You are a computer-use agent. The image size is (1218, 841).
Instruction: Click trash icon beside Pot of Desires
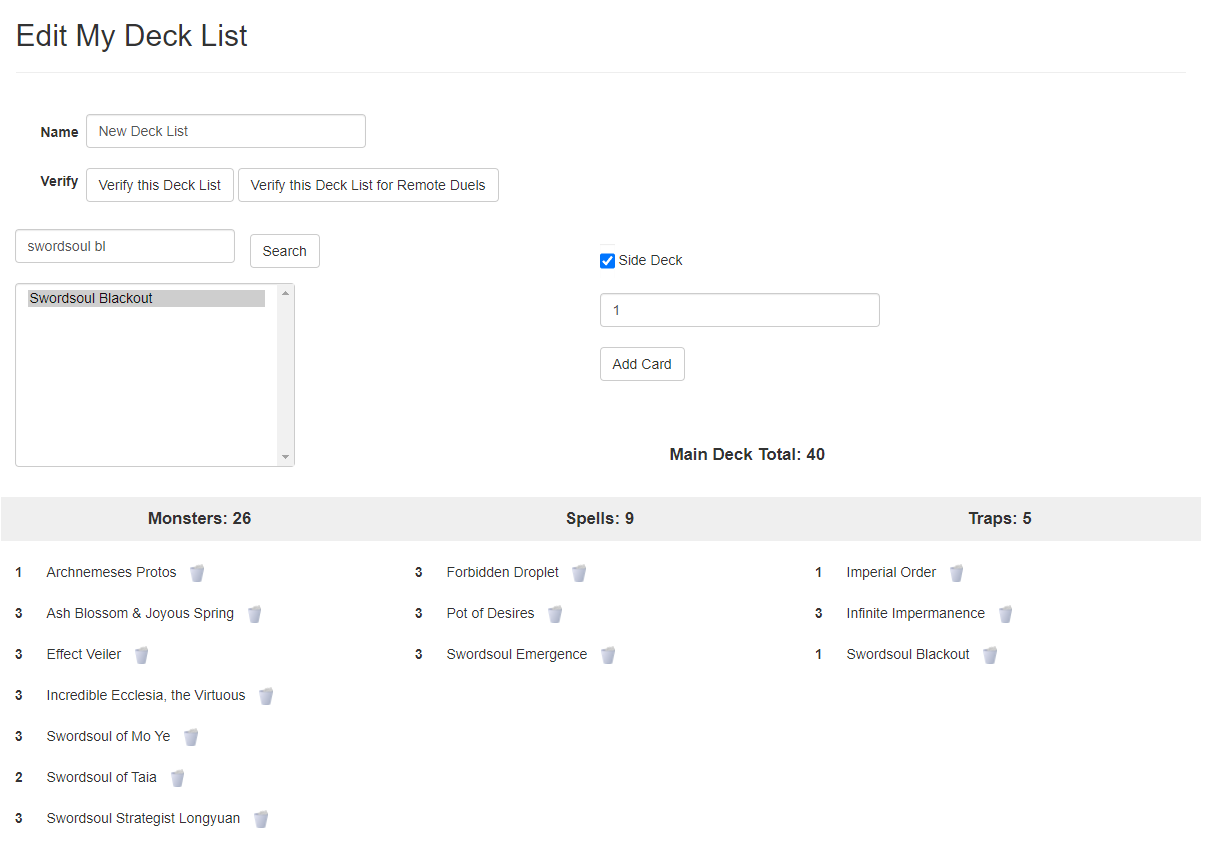(555, 614)
